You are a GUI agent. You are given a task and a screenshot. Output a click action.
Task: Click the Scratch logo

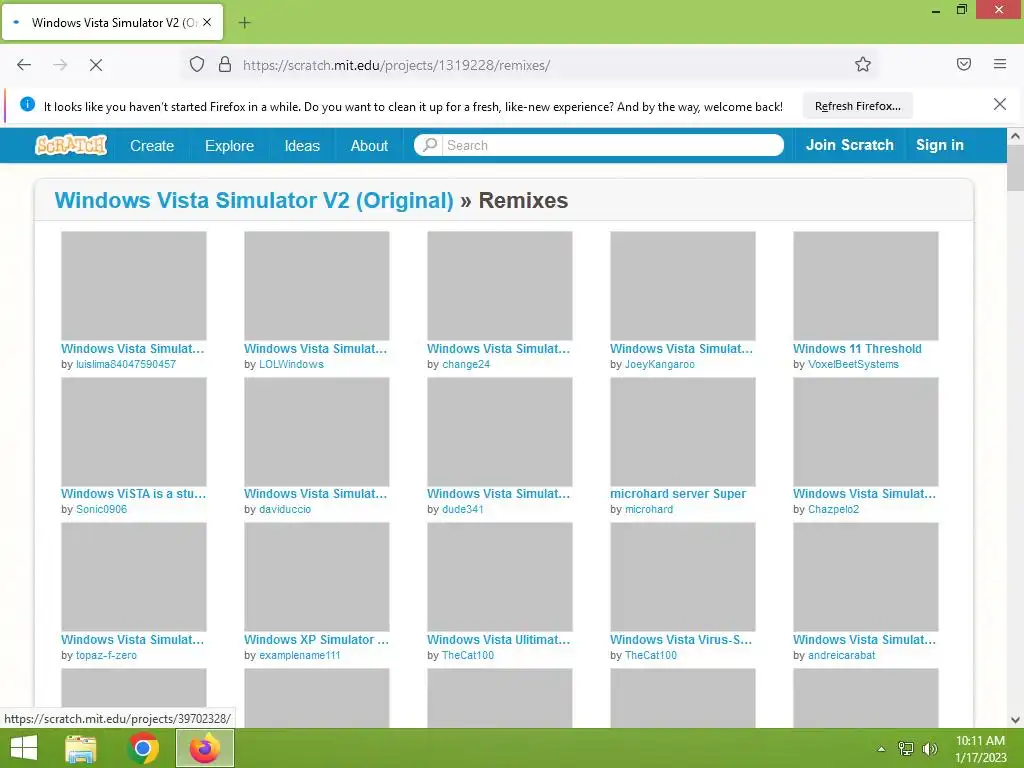coord(71,145)
